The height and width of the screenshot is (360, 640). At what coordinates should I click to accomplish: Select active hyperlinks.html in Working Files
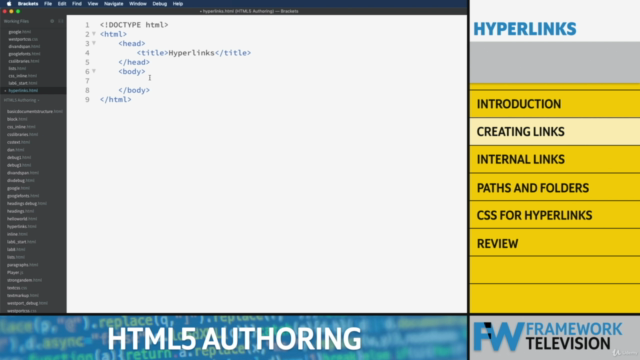pos(23,91)
